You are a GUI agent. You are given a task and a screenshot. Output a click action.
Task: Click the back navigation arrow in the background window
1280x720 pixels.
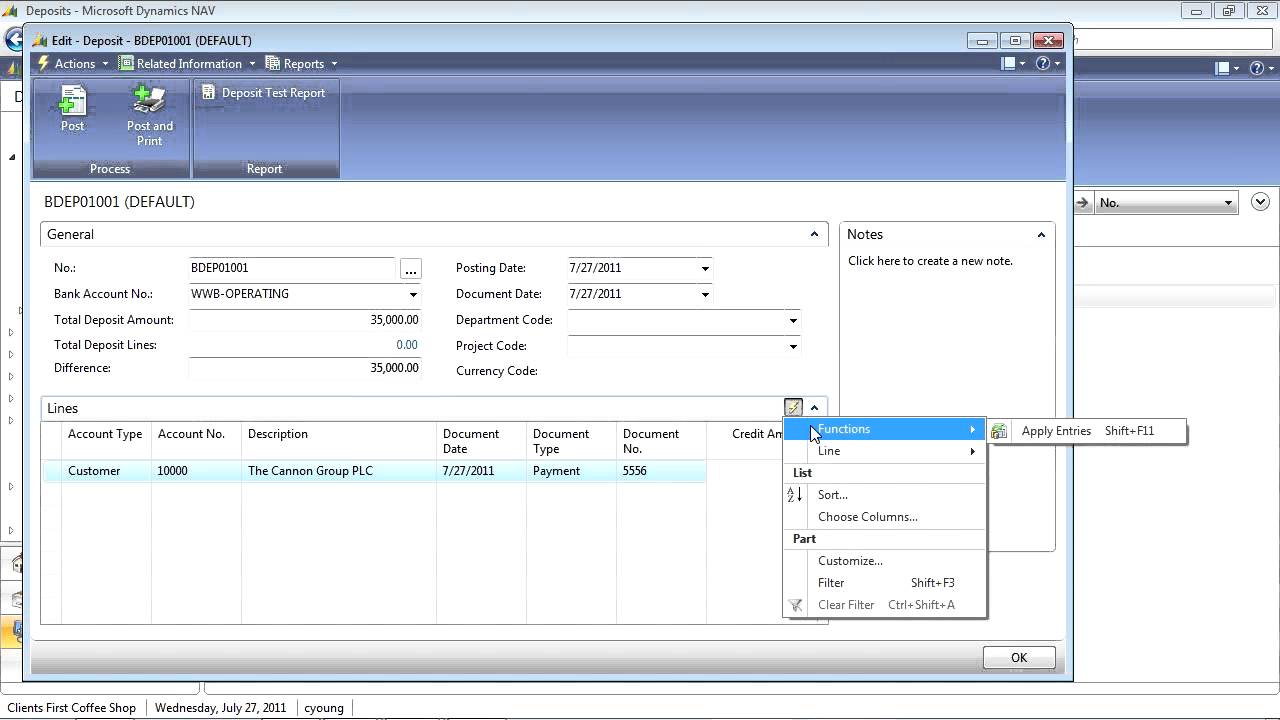pyautogui.click(x=14, y=40)
